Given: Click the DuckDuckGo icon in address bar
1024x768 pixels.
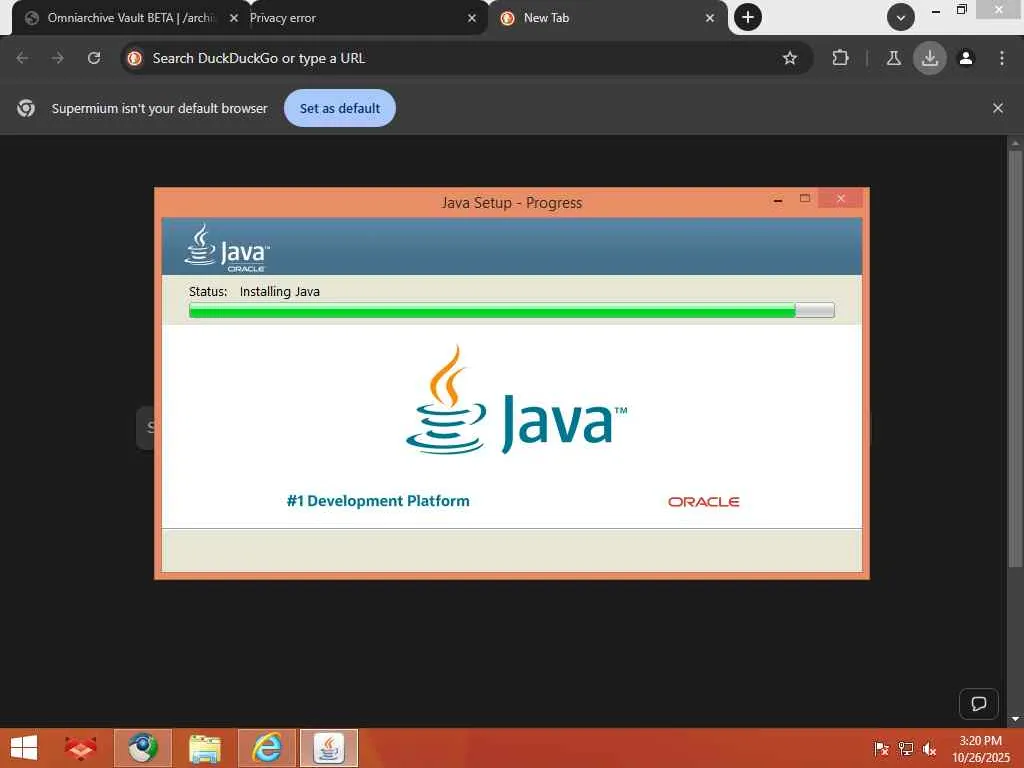Looking at the screenshot, I should pos(135,58).
